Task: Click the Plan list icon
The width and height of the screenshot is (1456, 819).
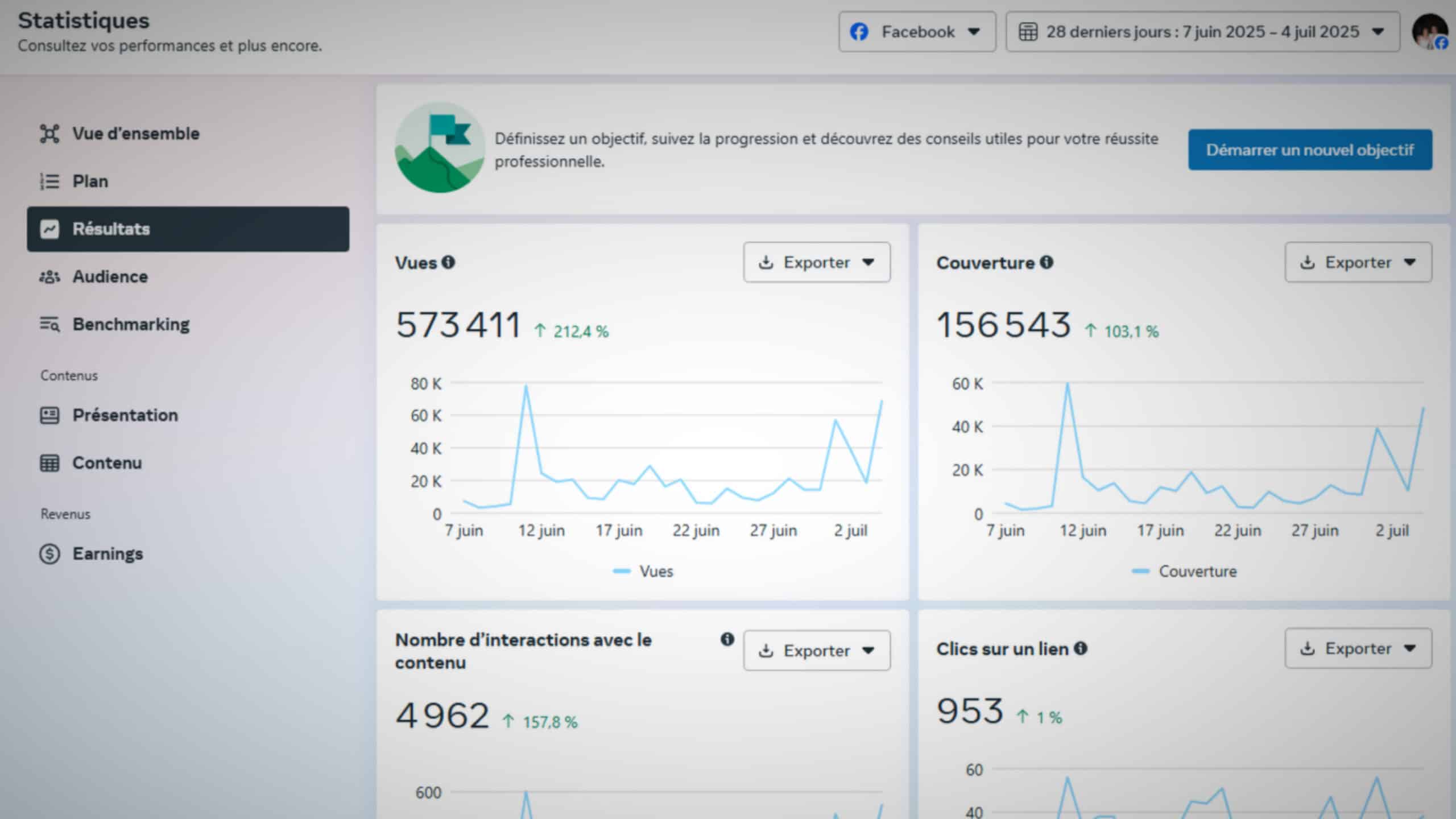Action: click(x=49, y=181)
